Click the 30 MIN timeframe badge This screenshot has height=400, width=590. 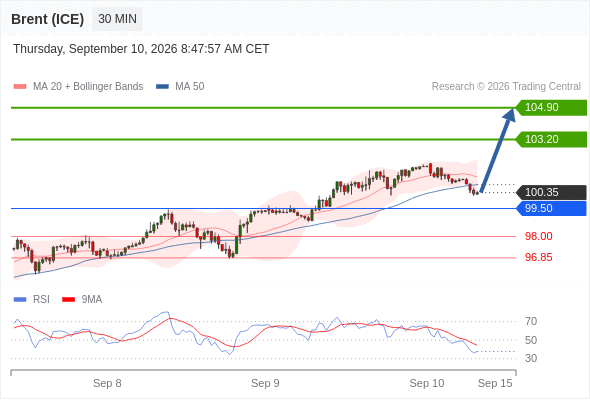tap(117, 19)
